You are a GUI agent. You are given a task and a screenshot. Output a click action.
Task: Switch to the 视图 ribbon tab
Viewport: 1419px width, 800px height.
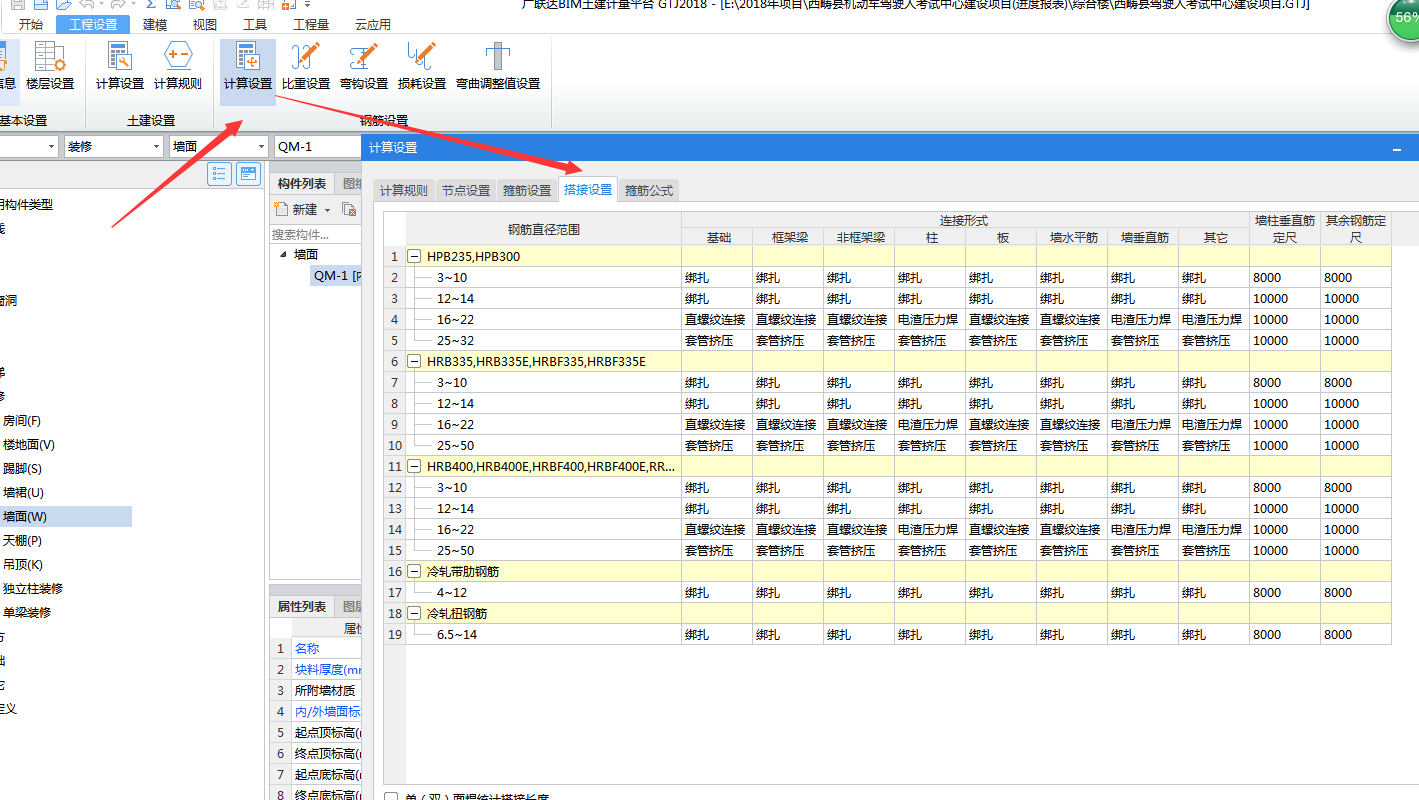coord(205,25)
